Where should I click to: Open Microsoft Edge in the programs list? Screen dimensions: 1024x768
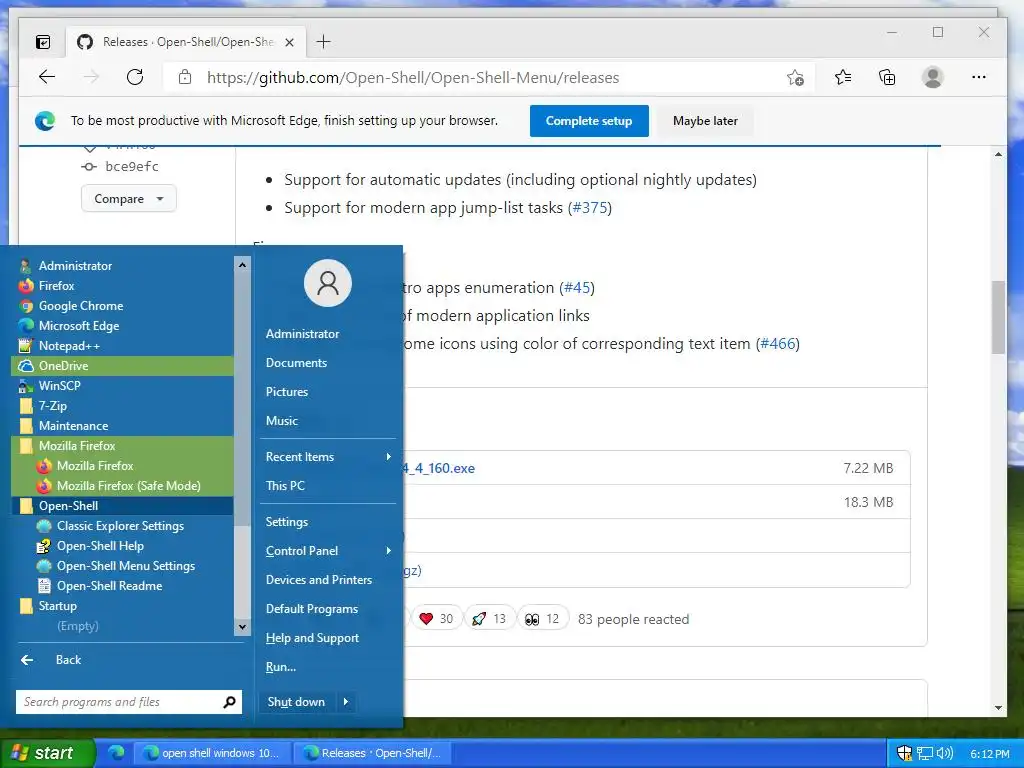pos(122,326)
